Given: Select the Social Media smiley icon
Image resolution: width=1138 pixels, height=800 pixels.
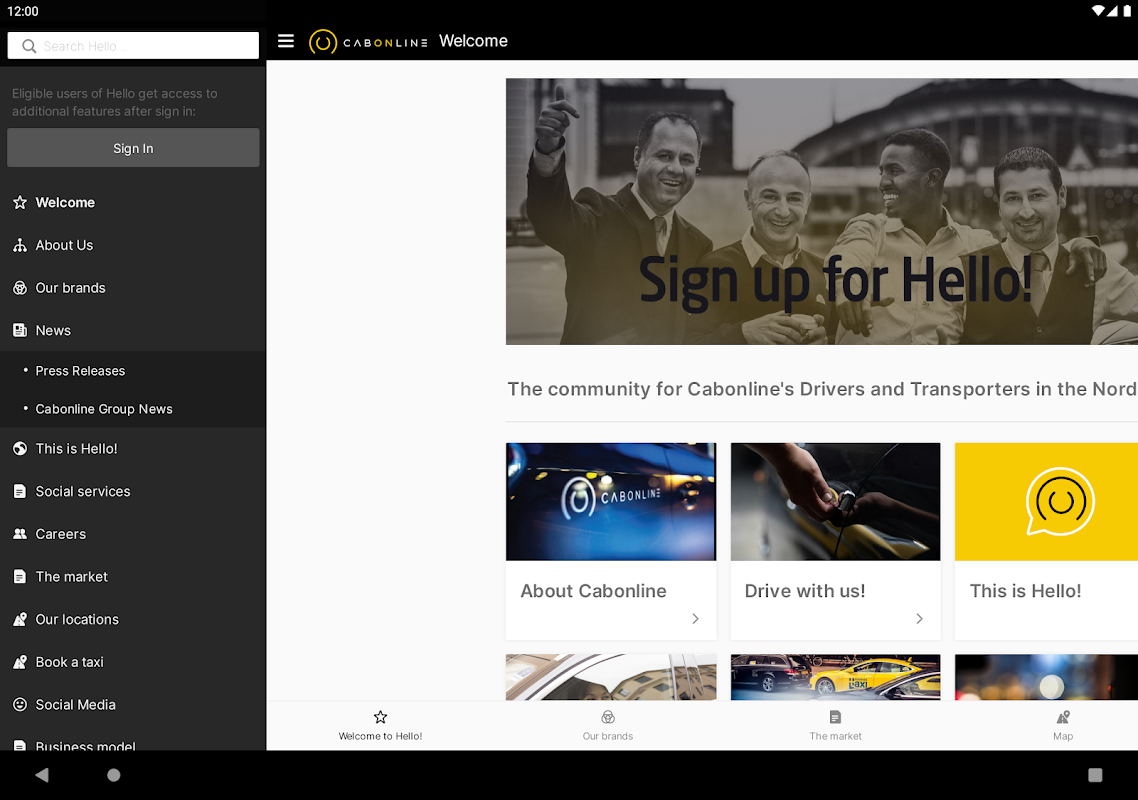Looking at the screenshot, I should tap(20, 705).
